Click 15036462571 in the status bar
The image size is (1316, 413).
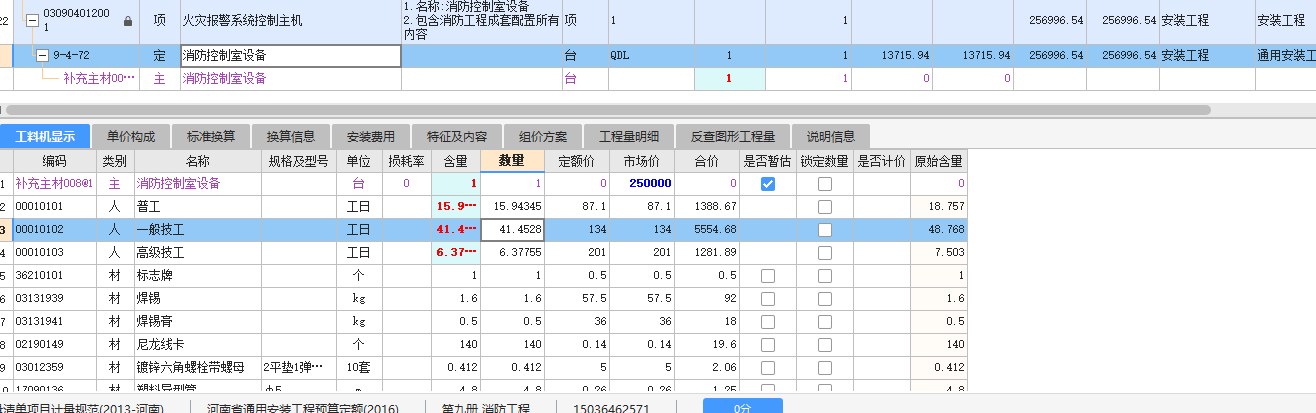tap(613, 408)
